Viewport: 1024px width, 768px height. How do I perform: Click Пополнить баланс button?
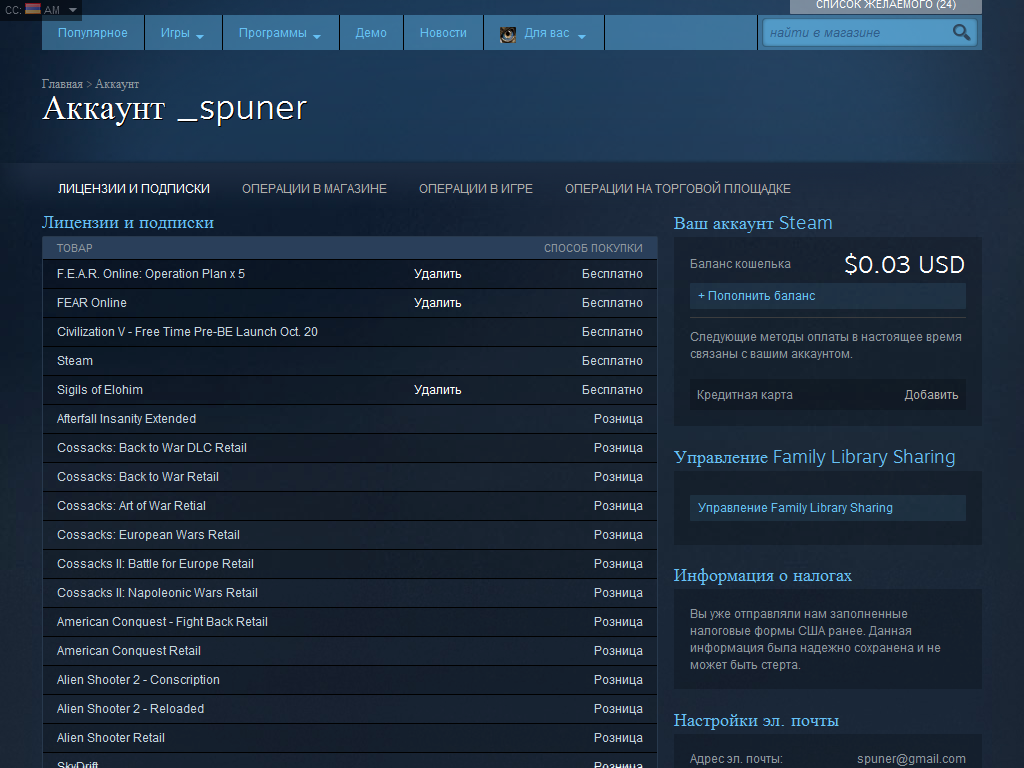click(827, 296)
